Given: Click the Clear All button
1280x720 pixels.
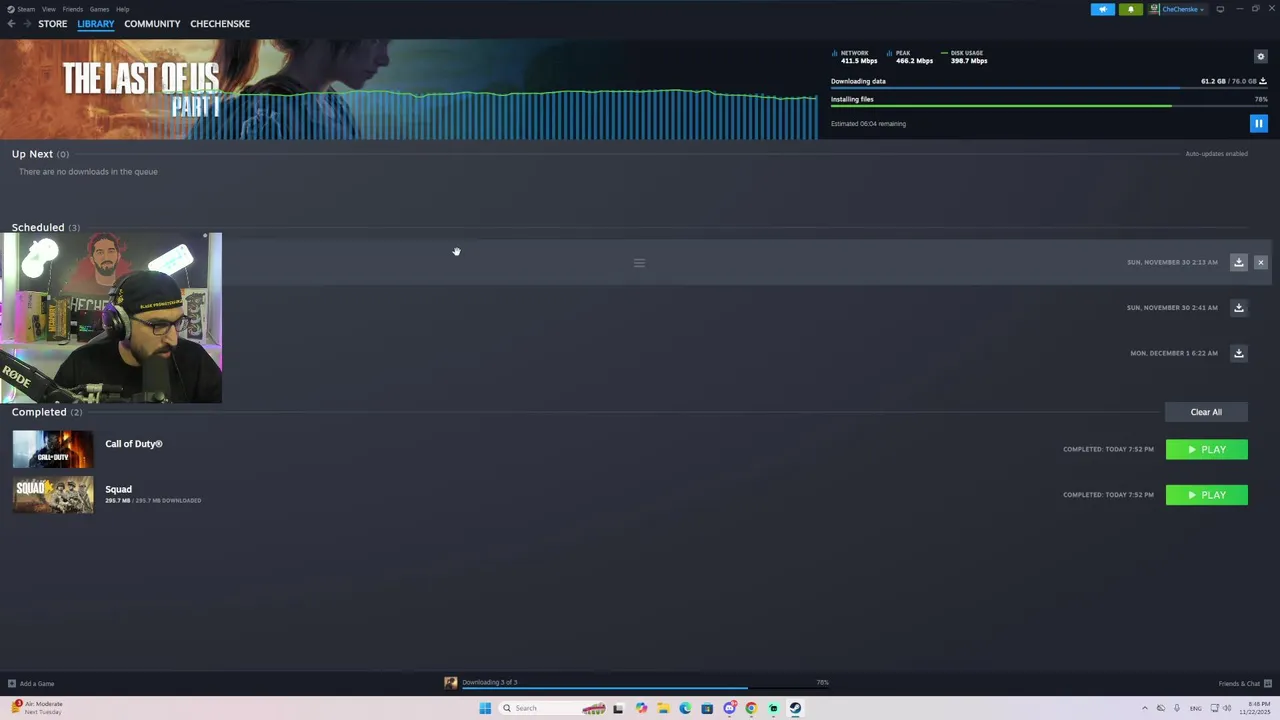Looking at the screenshot, I should [x=1206, y=412].
